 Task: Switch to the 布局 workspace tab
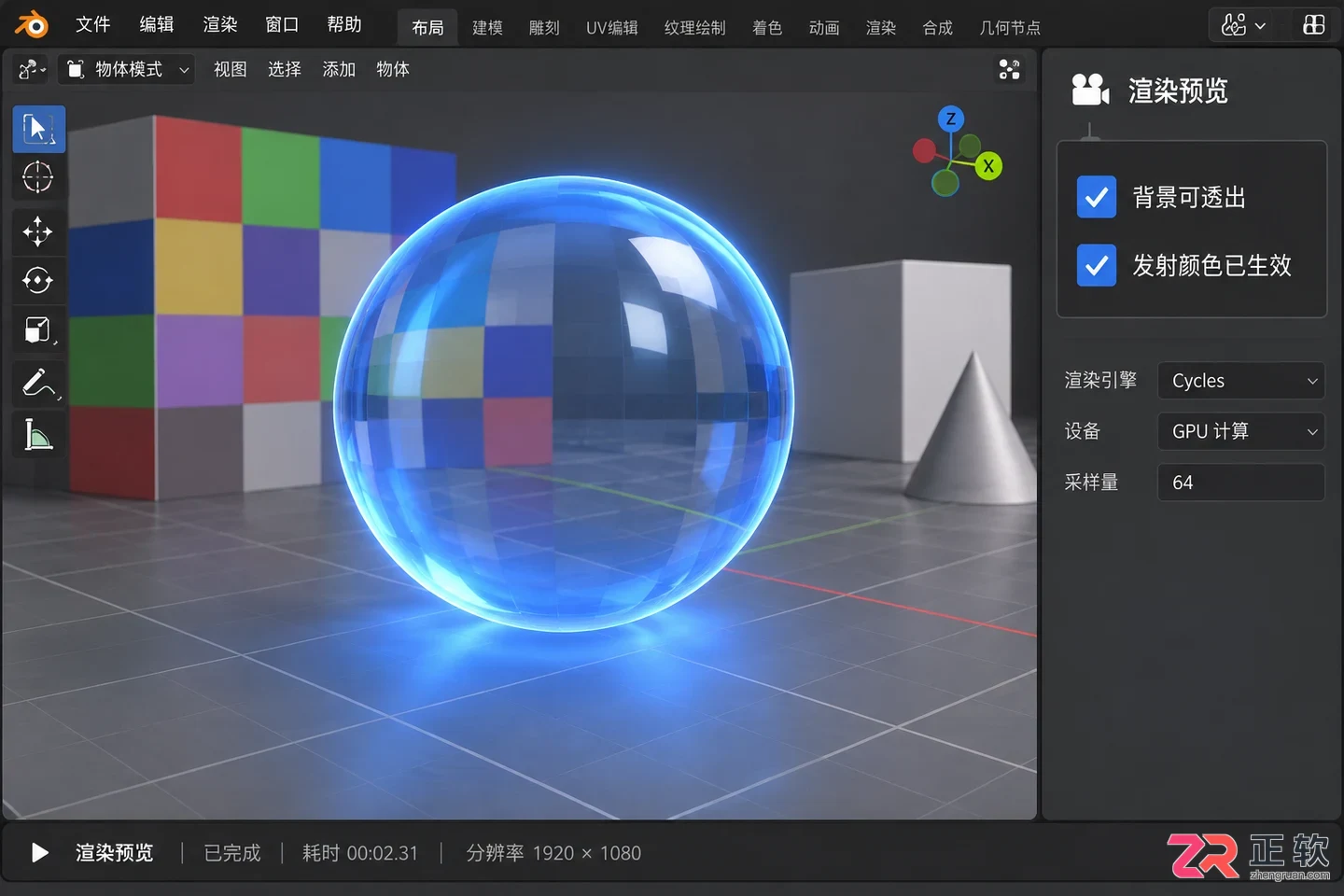coord(427,28)
